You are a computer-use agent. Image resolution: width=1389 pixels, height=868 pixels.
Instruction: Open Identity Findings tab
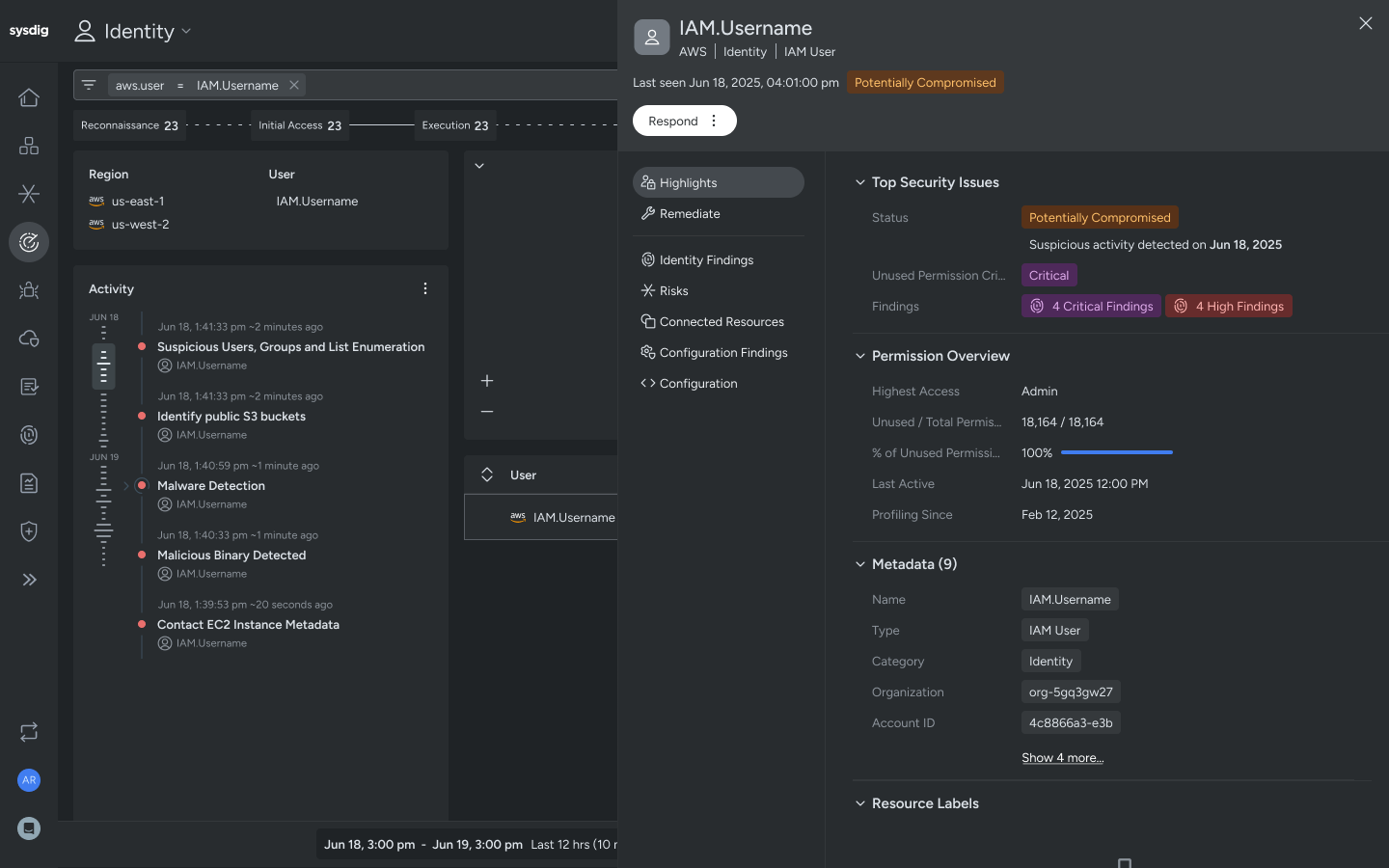tap(719, 259)
